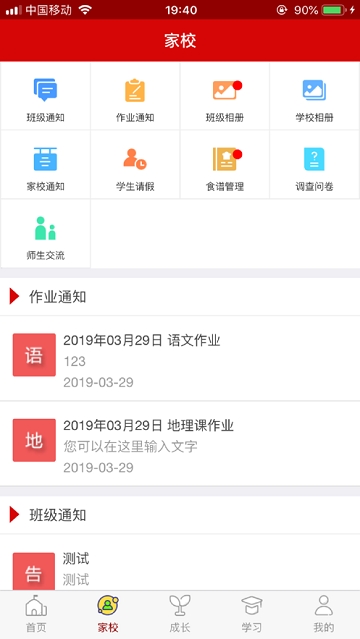Tap the red 地 subject badge

pyautogui.click(x=34, y=440)
